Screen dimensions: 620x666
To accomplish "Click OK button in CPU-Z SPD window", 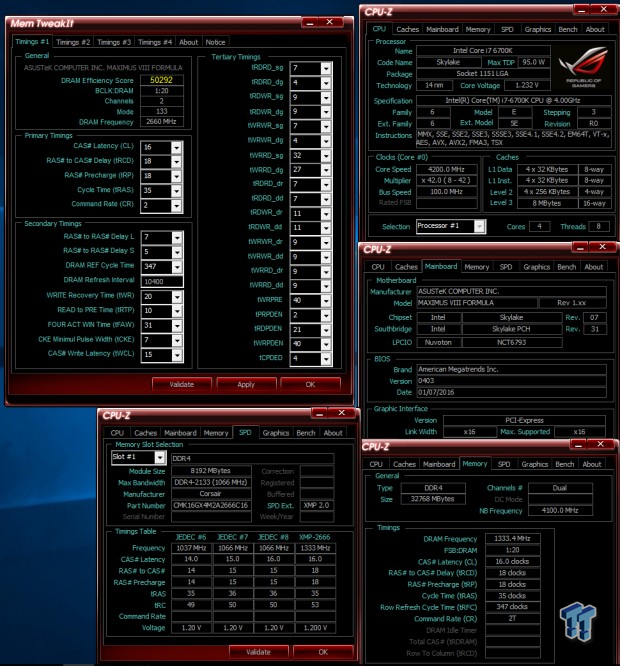I will [323, 652].
